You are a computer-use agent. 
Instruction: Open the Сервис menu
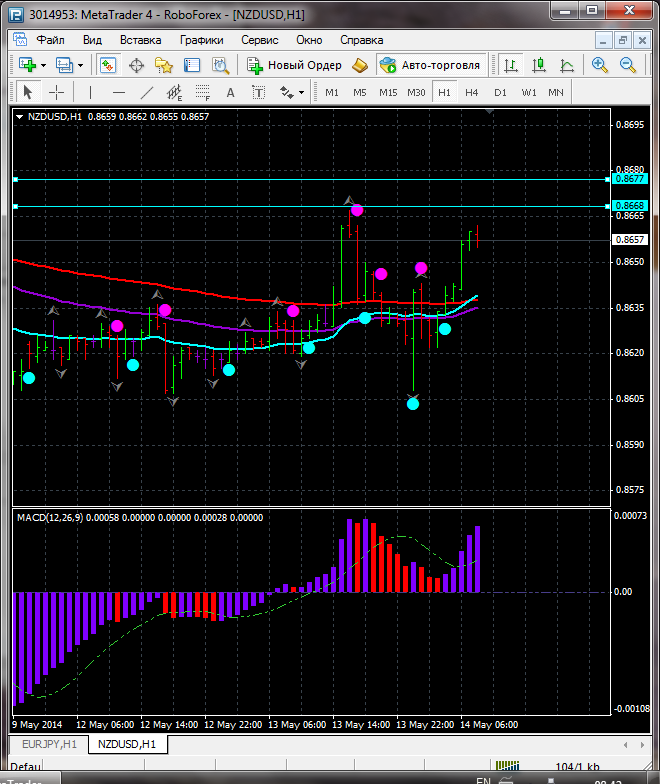pyautogui.click(x=259, y=40)
